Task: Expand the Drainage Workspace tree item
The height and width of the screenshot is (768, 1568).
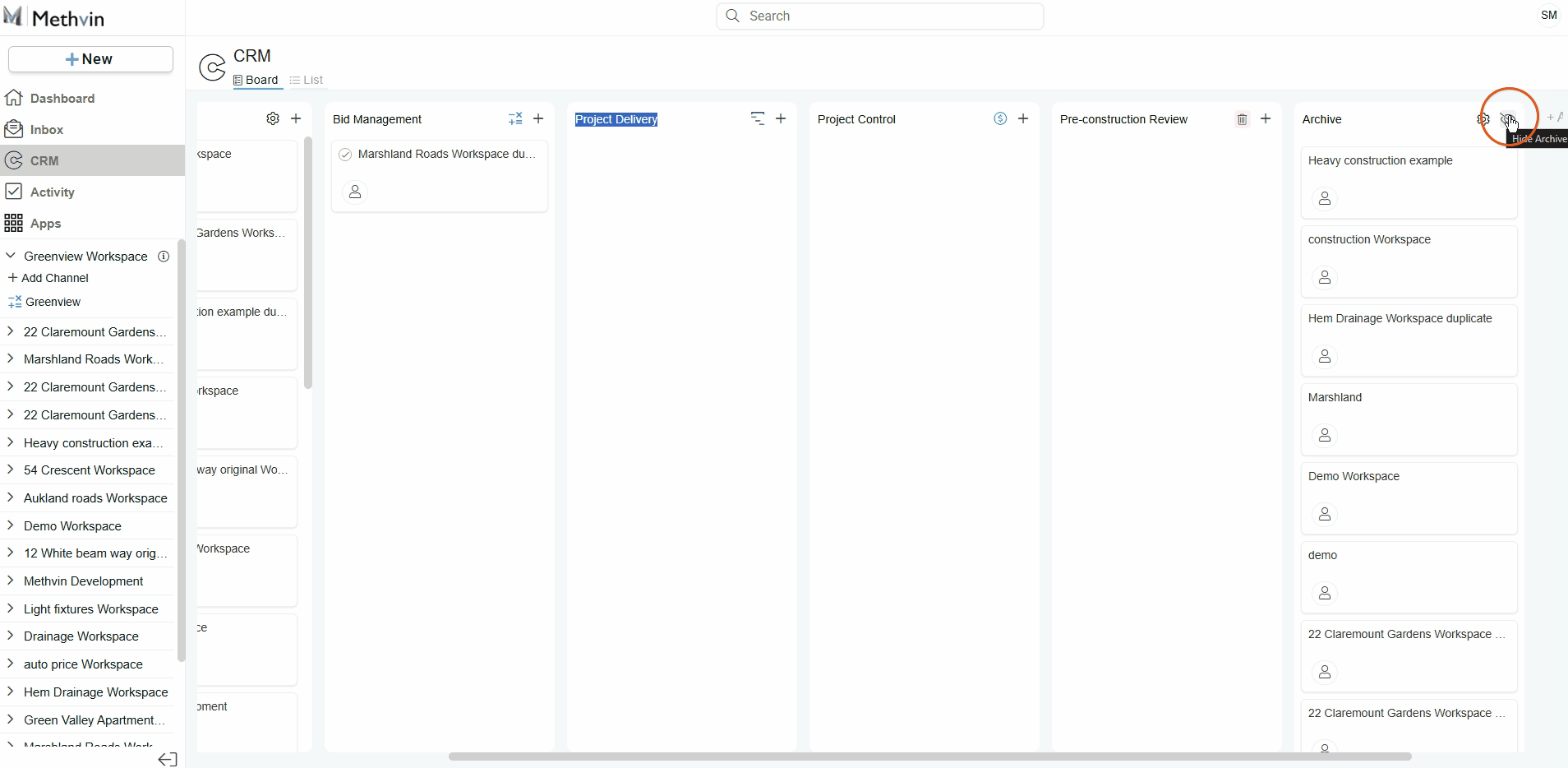Action: [10, 636]
